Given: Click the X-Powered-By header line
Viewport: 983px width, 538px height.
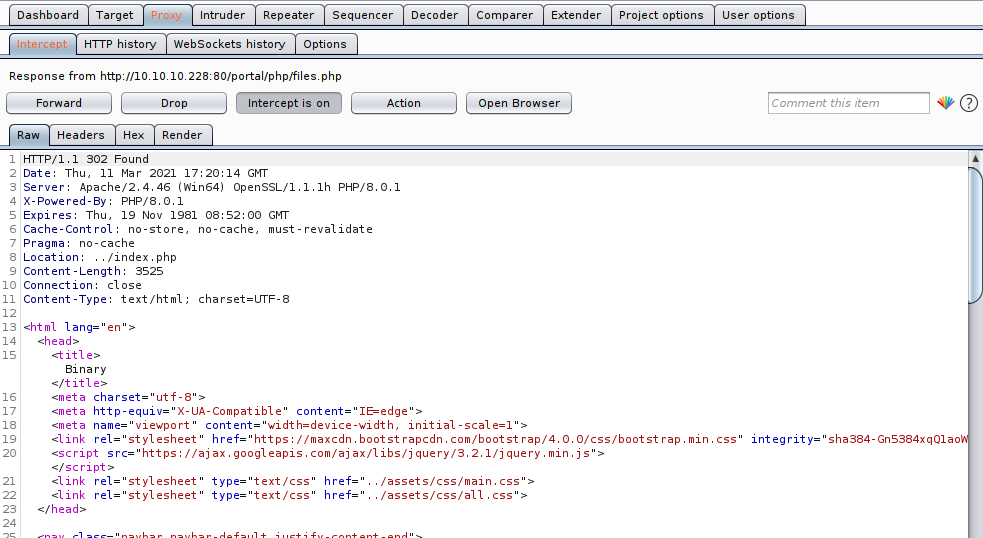Looking at the screenshot, I should (x=103, y=201).
